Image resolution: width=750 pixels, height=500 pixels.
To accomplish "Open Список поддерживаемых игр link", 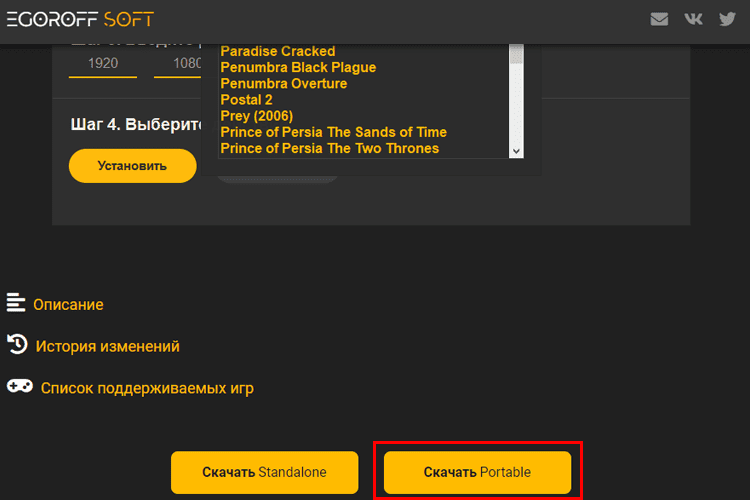I will pos(147,388).
